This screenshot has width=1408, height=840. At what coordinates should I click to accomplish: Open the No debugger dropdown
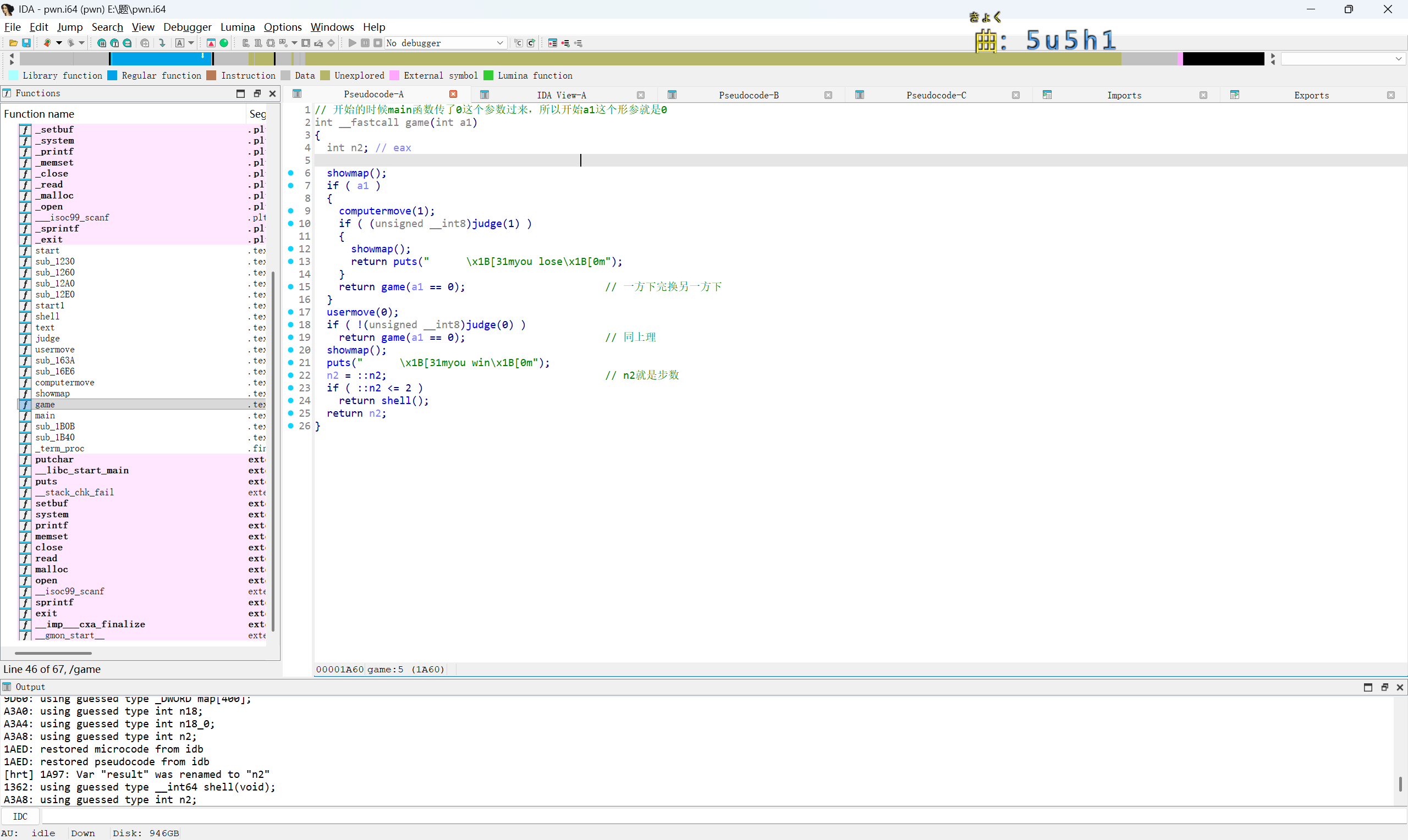click(x=500, y=43)
